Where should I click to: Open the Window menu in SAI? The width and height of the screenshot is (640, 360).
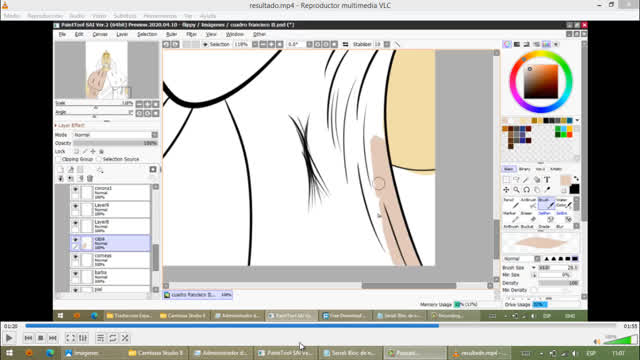235,34
